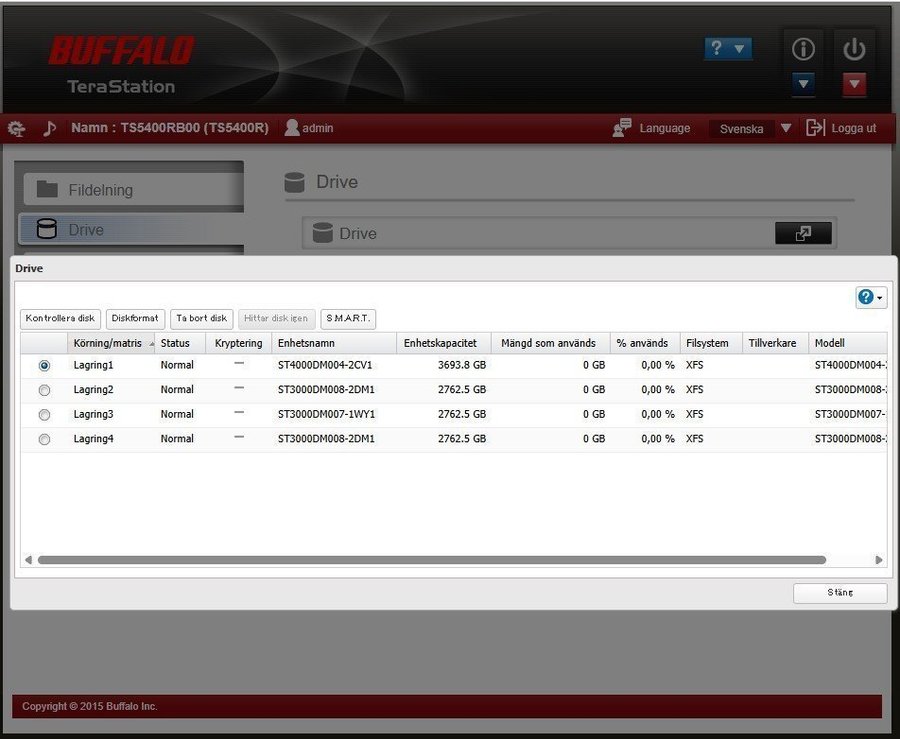
Task: Expand the header help question dropdown
Action: (x=728, y=48)
